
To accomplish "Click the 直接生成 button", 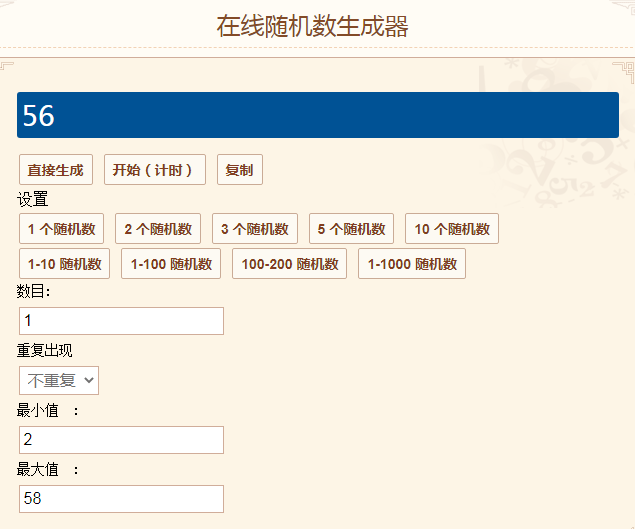I will pos(56,170).
